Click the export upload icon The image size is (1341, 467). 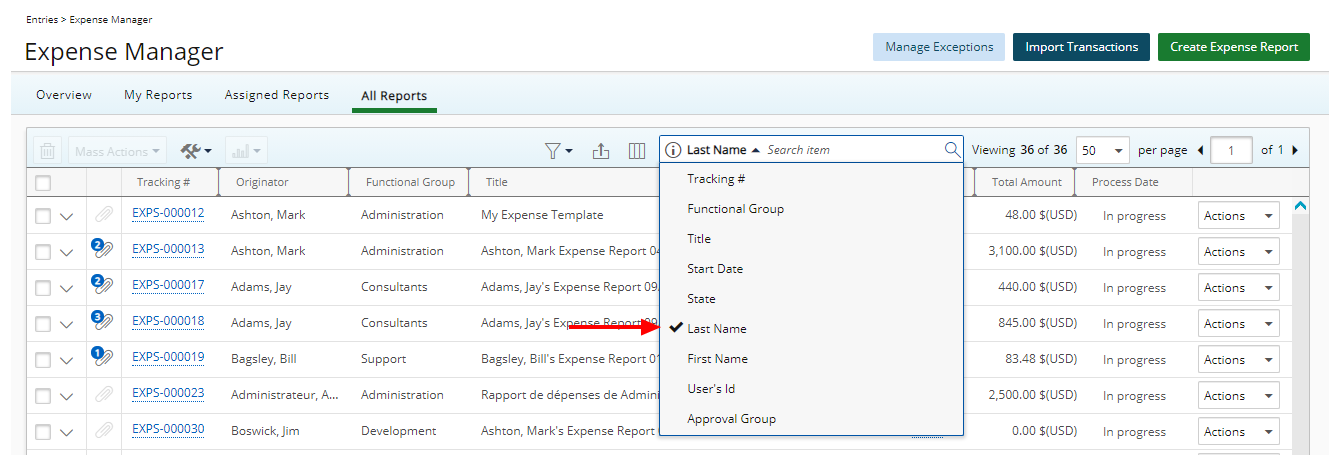click(600, 151)
